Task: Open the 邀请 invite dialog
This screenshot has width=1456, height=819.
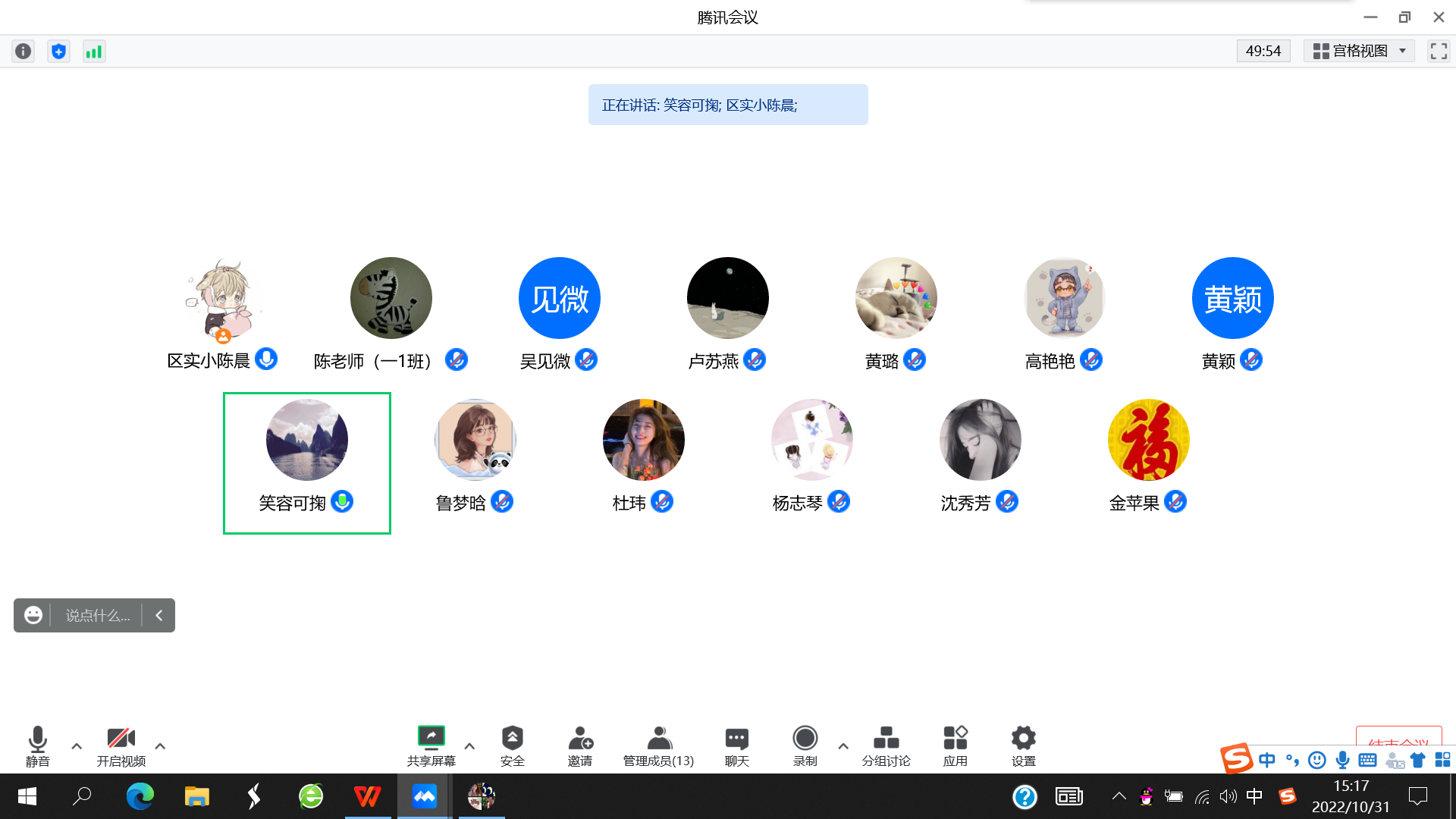Action: tap(580, 746)
